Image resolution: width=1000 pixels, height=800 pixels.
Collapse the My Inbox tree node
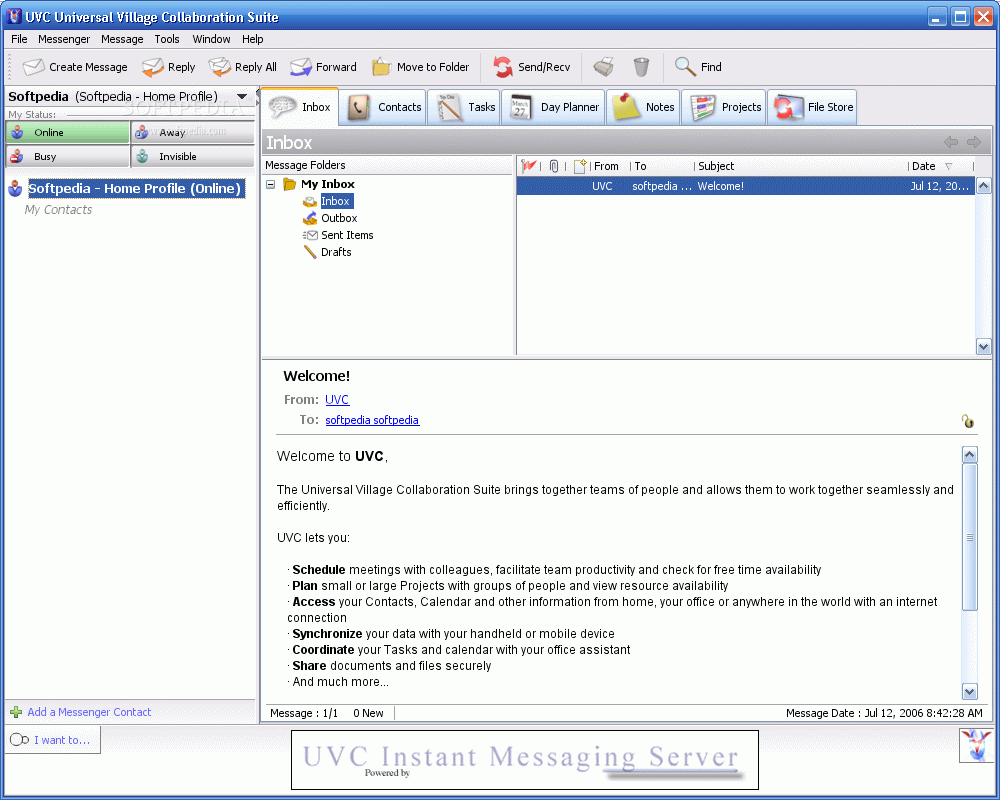click(270, 184)
